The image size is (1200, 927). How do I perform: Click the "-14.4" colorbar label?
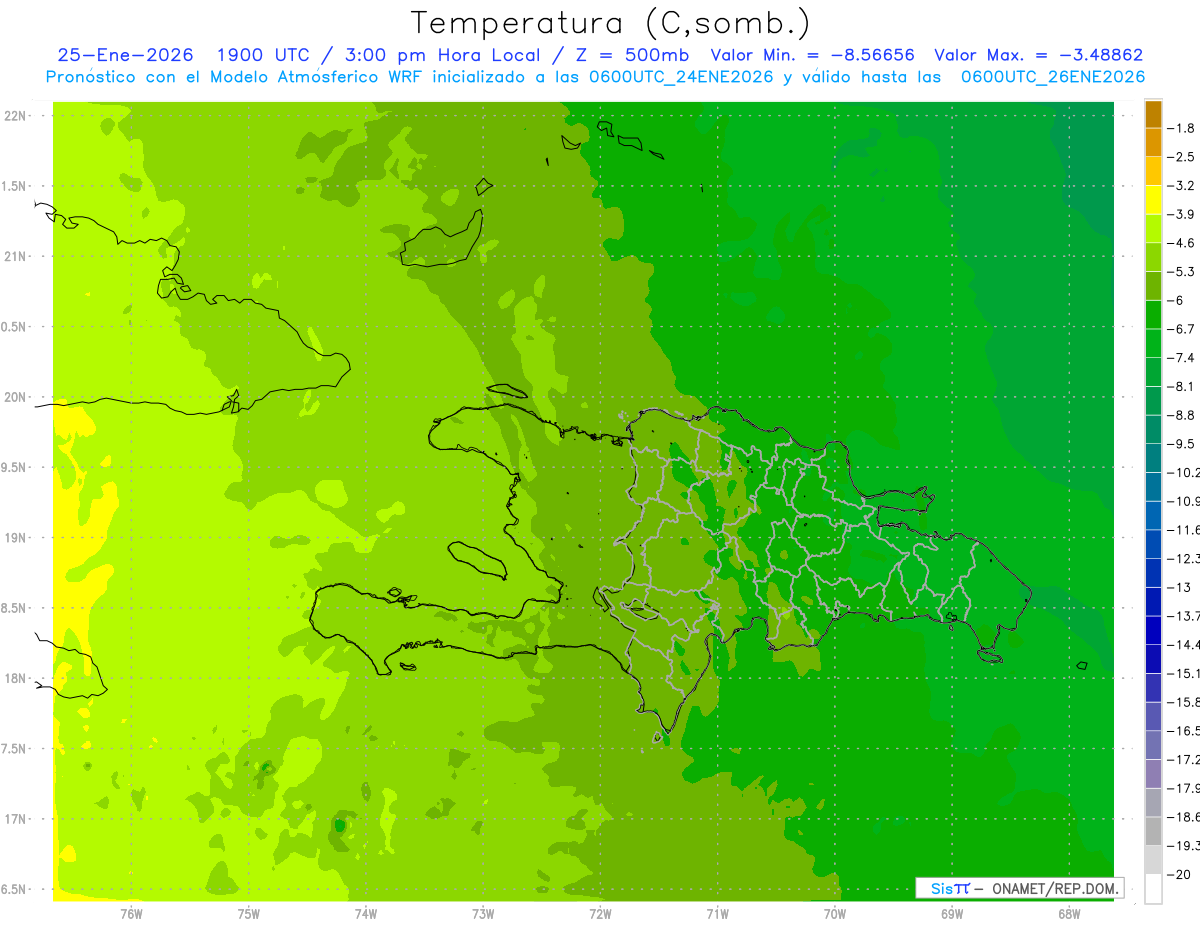1183,645
